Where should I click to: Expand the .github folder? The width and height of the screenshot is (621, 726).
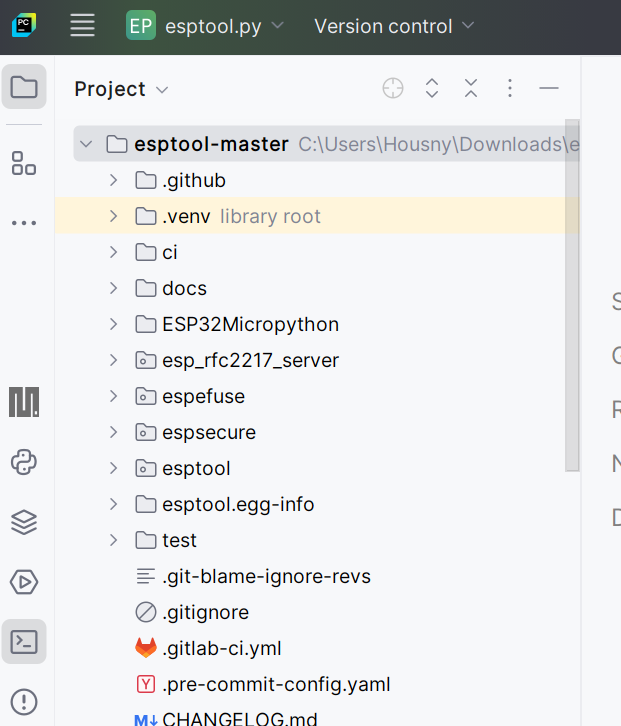[x=113, y=180]
